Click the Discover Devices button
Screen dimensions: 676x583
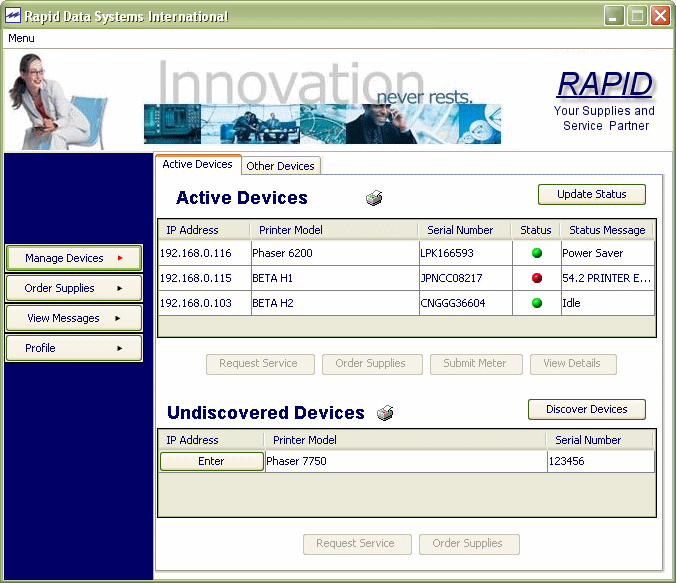coord(587,409)
